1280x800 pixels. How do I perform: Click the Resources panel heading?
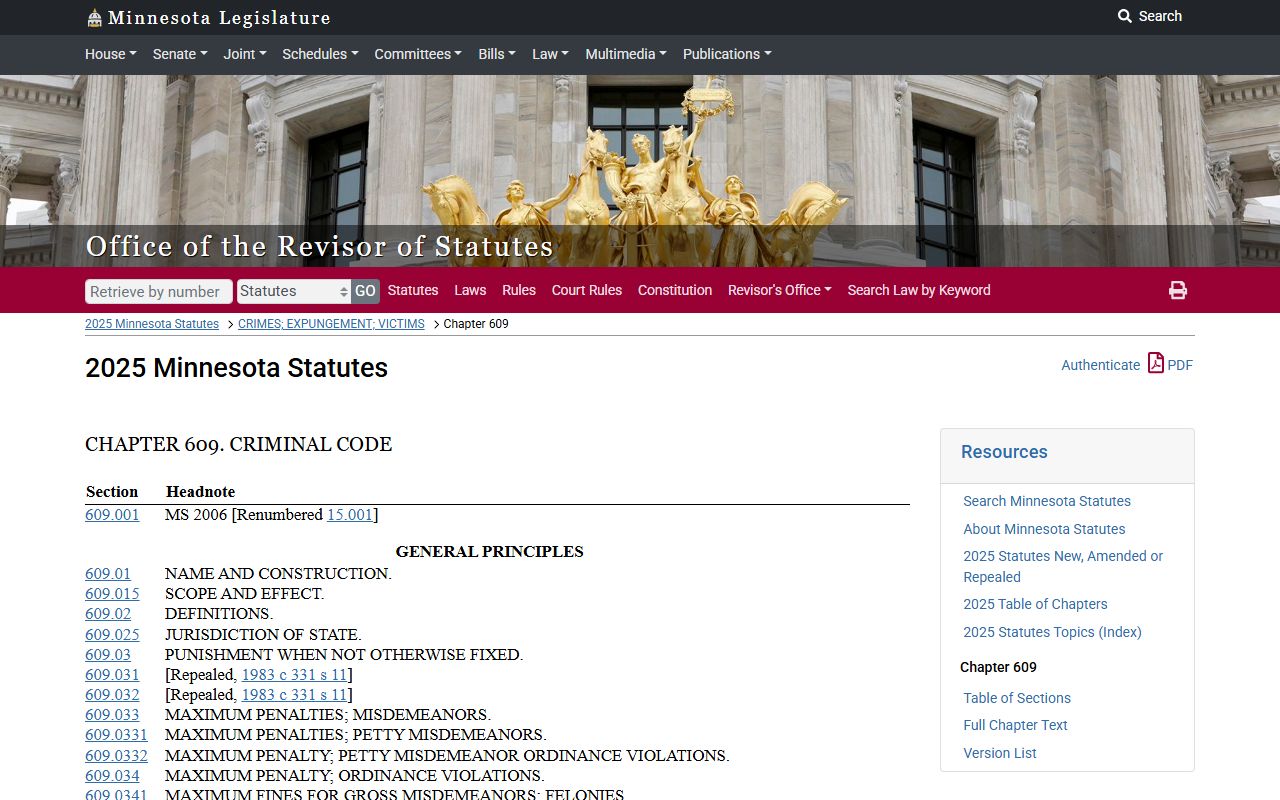point(1004,452)
